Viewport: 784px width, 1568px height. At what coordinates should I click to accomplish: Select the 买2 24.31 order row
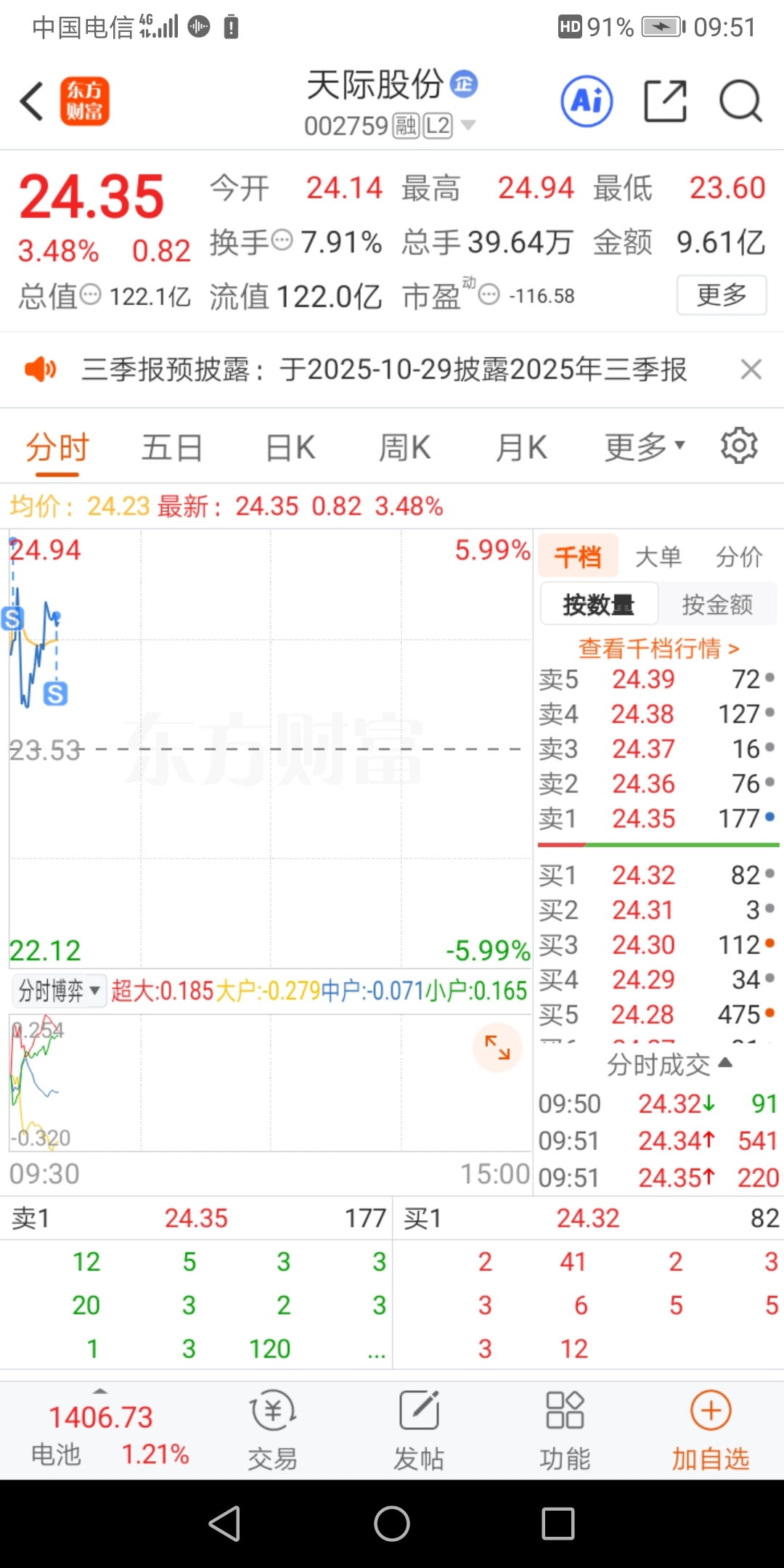coord(658,910)
